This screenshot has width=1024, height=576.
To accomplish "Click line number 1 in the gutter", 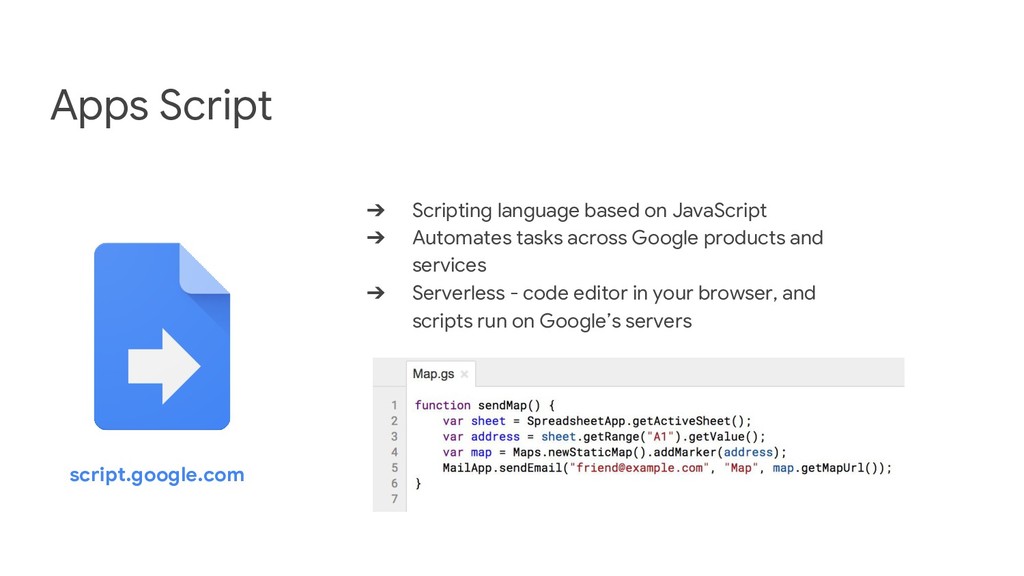I will [394, 405].
